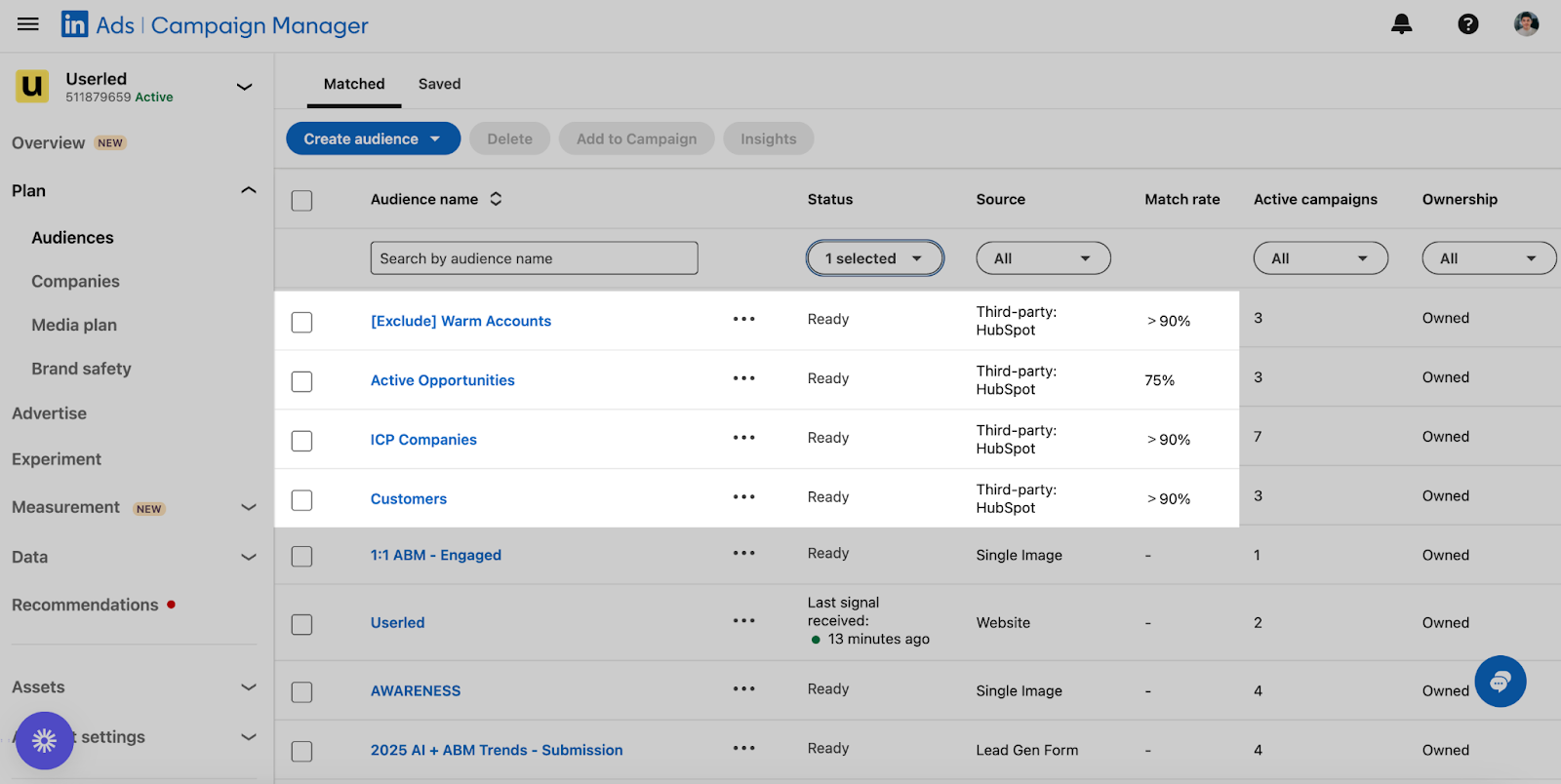Viewport: 1561px width, 784px height.
Task: Open more options for Warm Accounts row
Action: pos(744,319)
